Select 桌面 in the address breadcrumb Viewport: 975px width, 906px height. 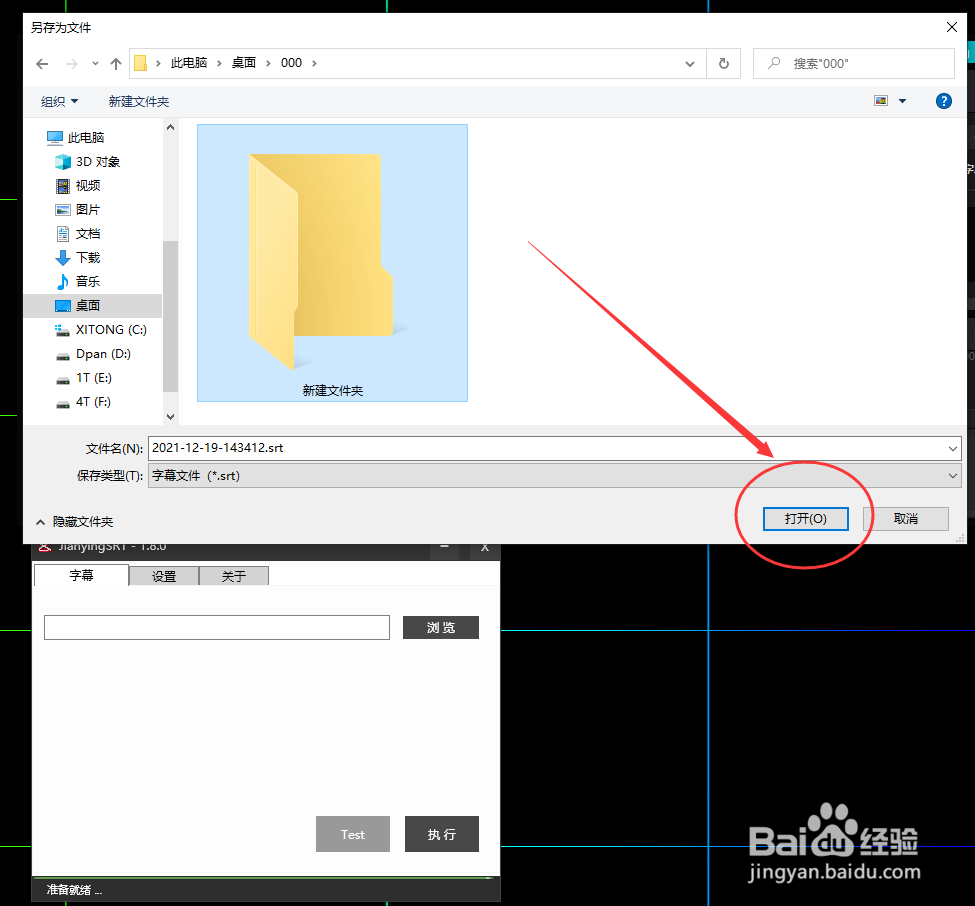244,63
